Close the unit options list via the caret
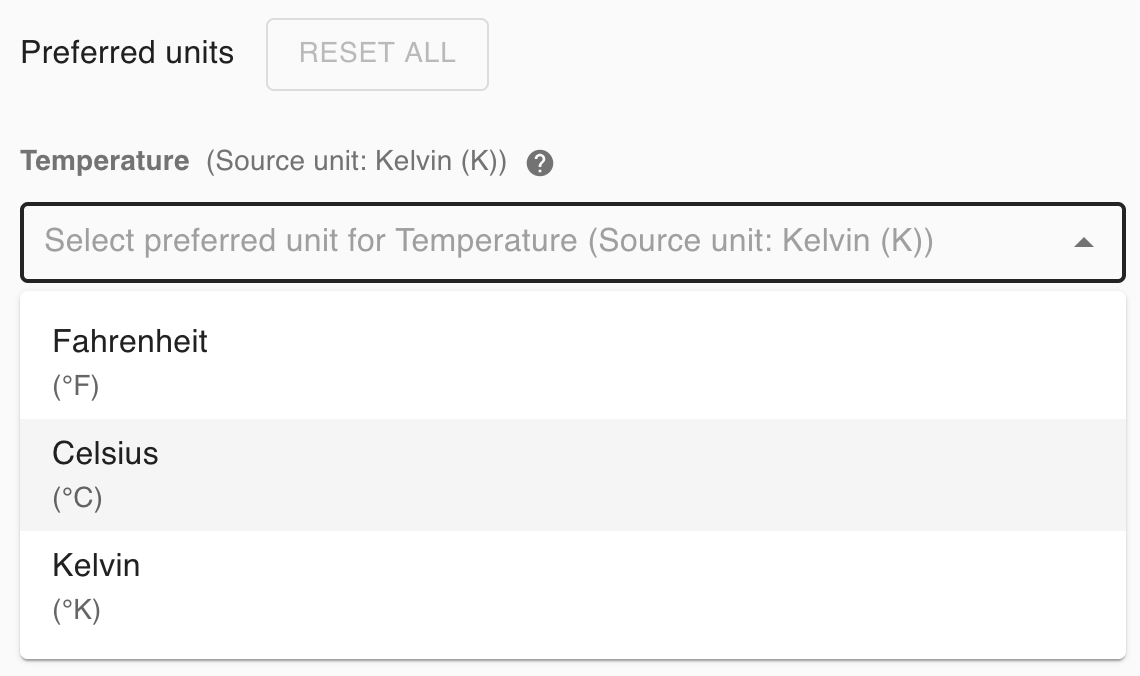The image size is (1140, 676). pos(1083,242)
